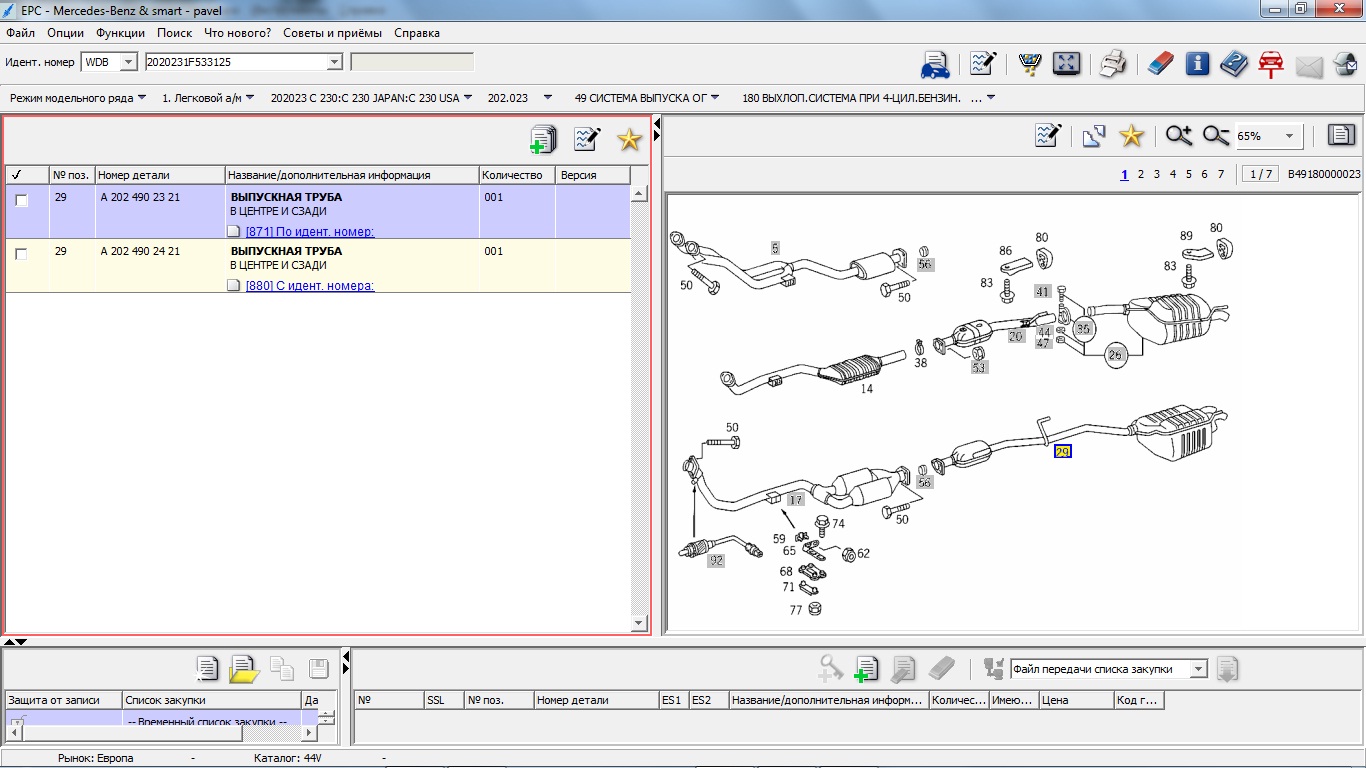1366x768 pixels.
Task: Open footnote link [880] С идент. номера
Action: pyautogui.click(x=310, y=286)
